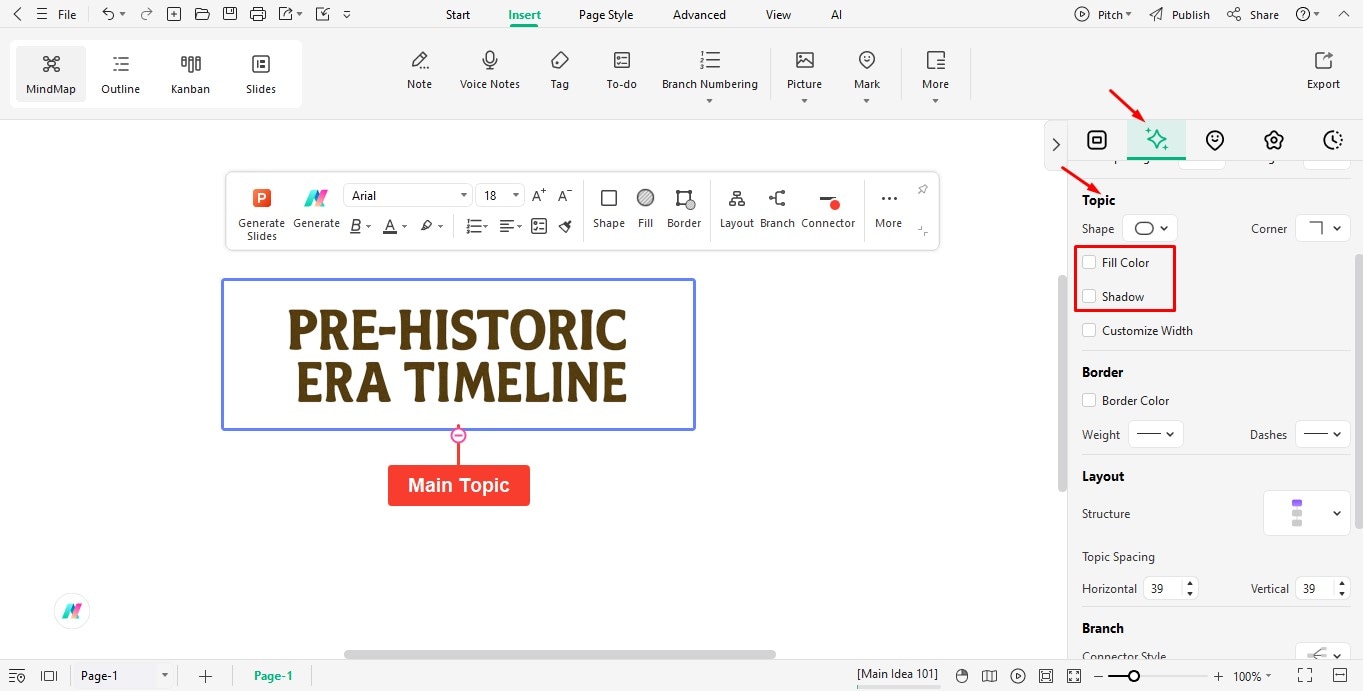Screen dimensions: 1363x691
Task: Open the Layout Structure dropdown
Action: pos(1307,513)
